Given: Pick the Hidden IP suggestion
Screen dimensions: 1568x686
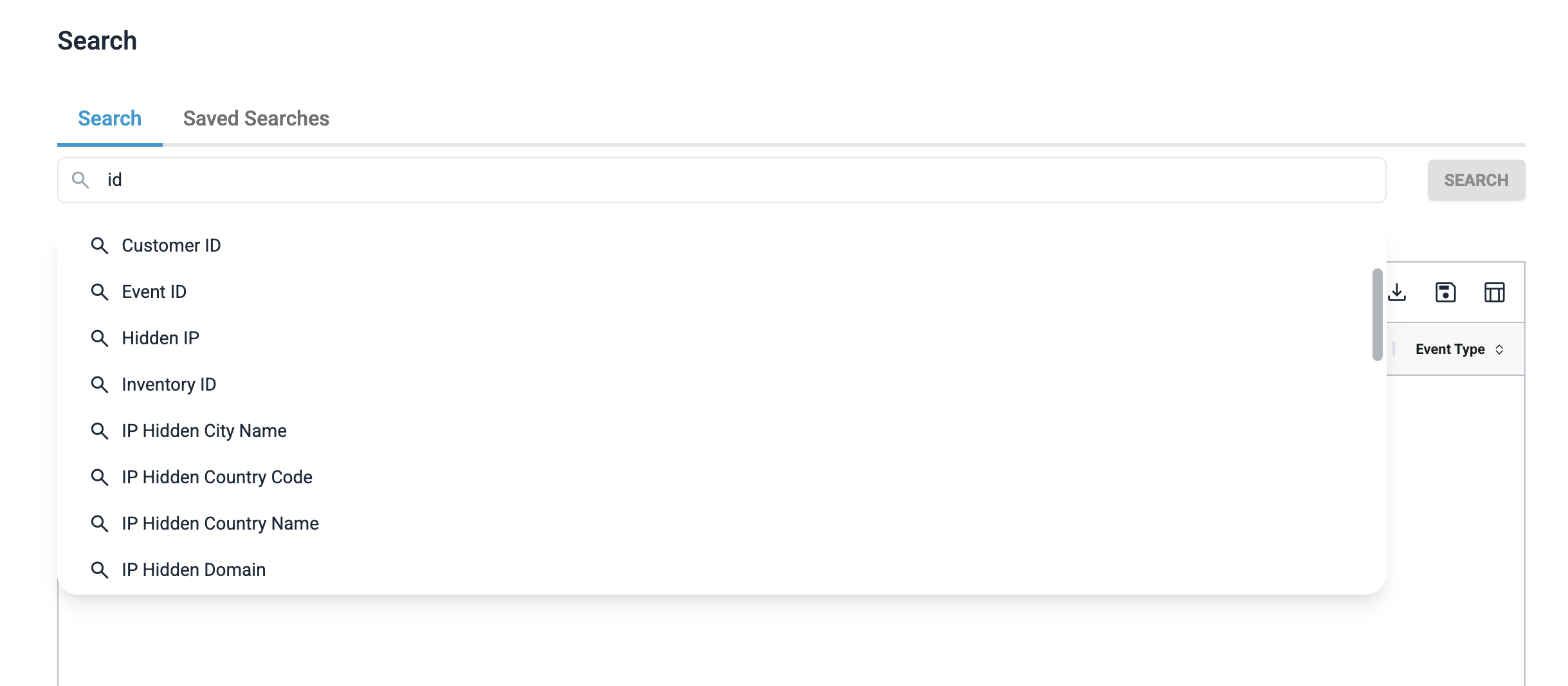Looking at the screenshot, I should point(161,338).
